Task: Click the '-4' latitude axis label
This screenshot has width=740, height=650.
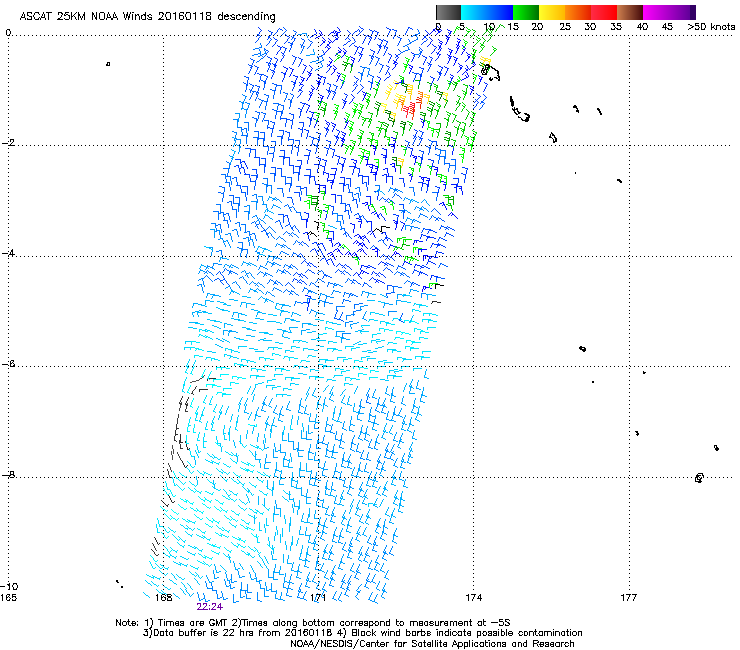Action: click(x=8, y=253)
